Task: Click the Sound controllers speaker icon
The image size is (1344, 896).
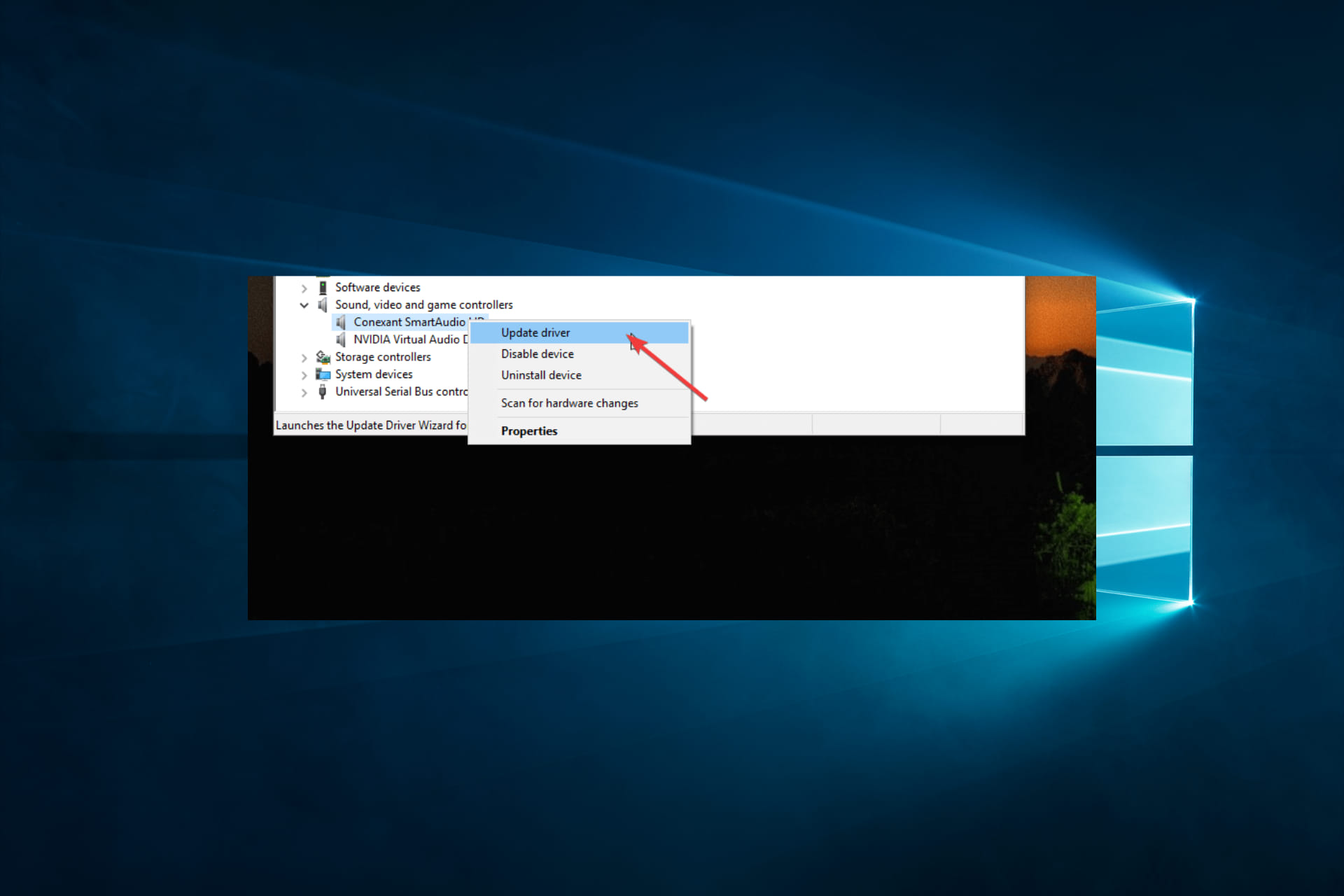Action: coord(323,305)
